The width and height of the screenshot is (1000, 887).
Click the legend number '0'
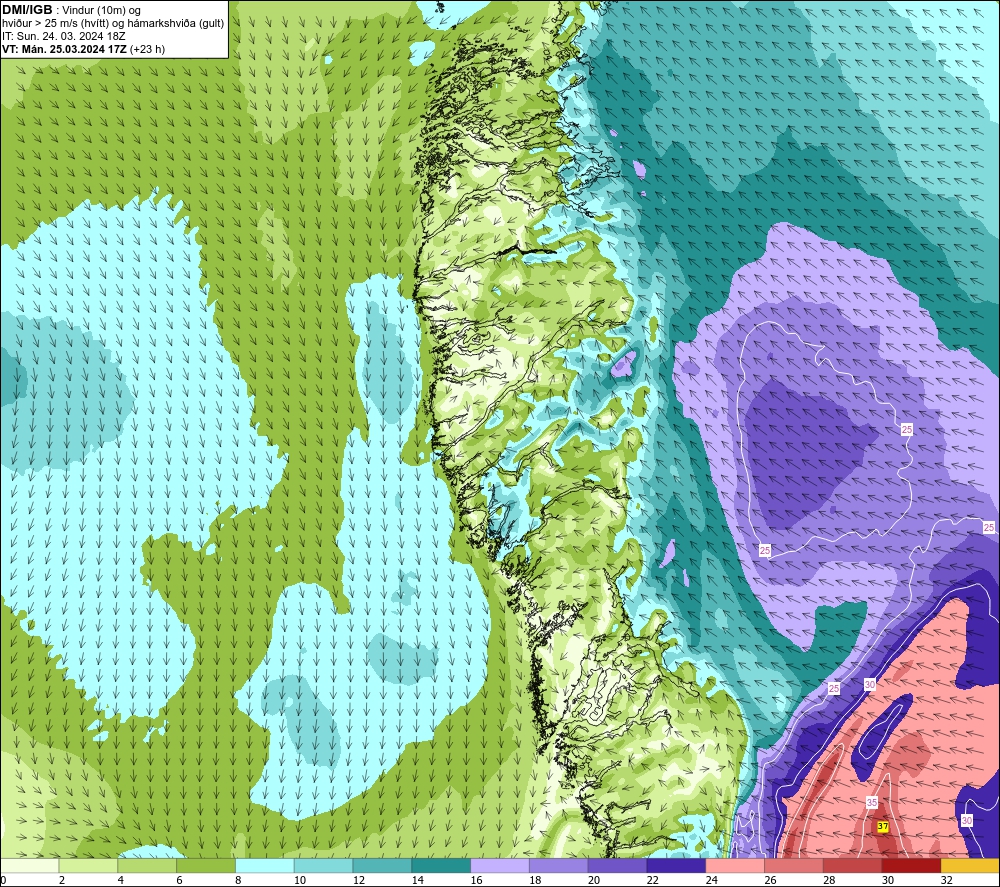4,880
